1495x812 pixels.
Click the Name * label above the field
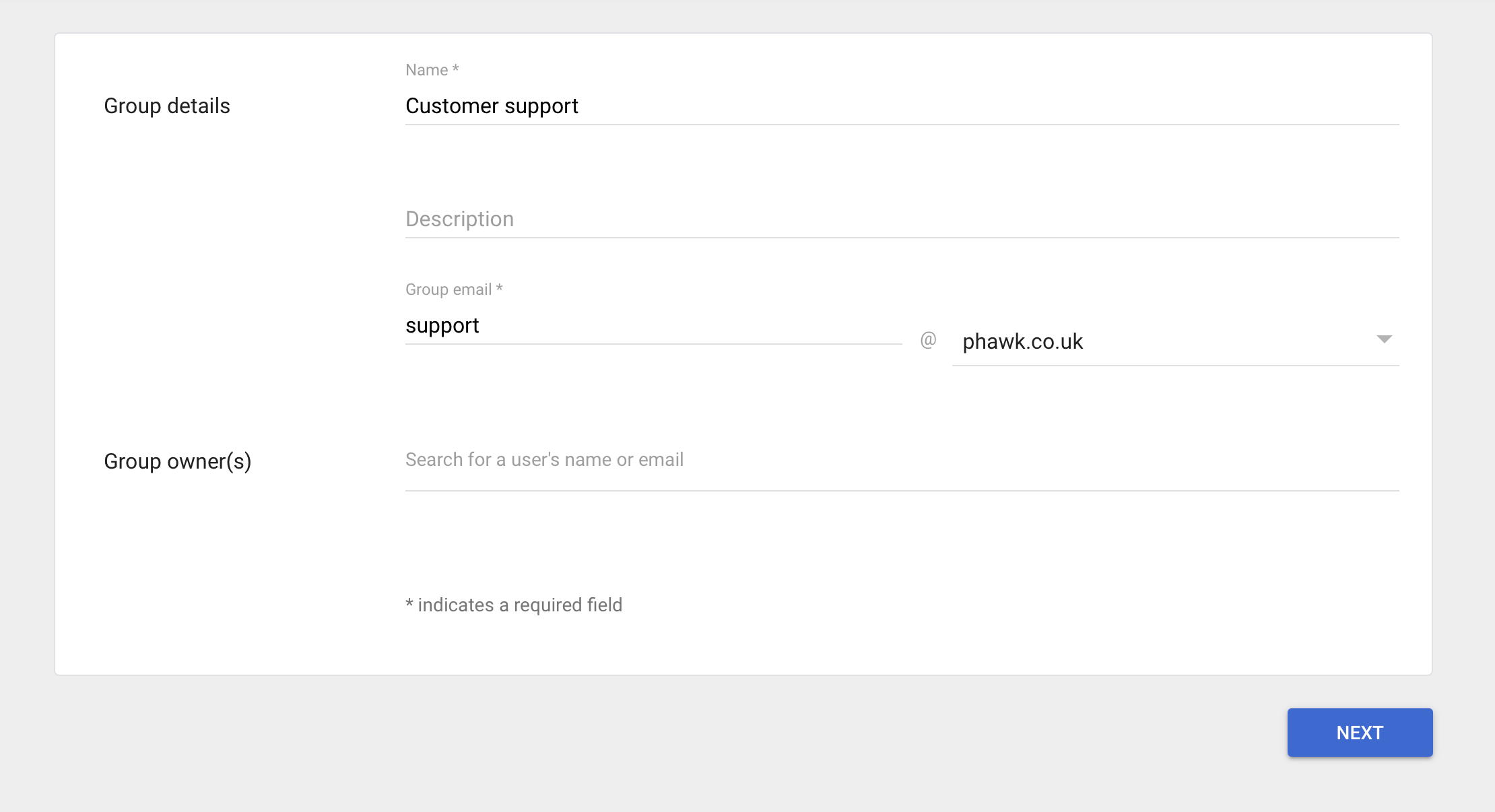click(x=432, y=70)
